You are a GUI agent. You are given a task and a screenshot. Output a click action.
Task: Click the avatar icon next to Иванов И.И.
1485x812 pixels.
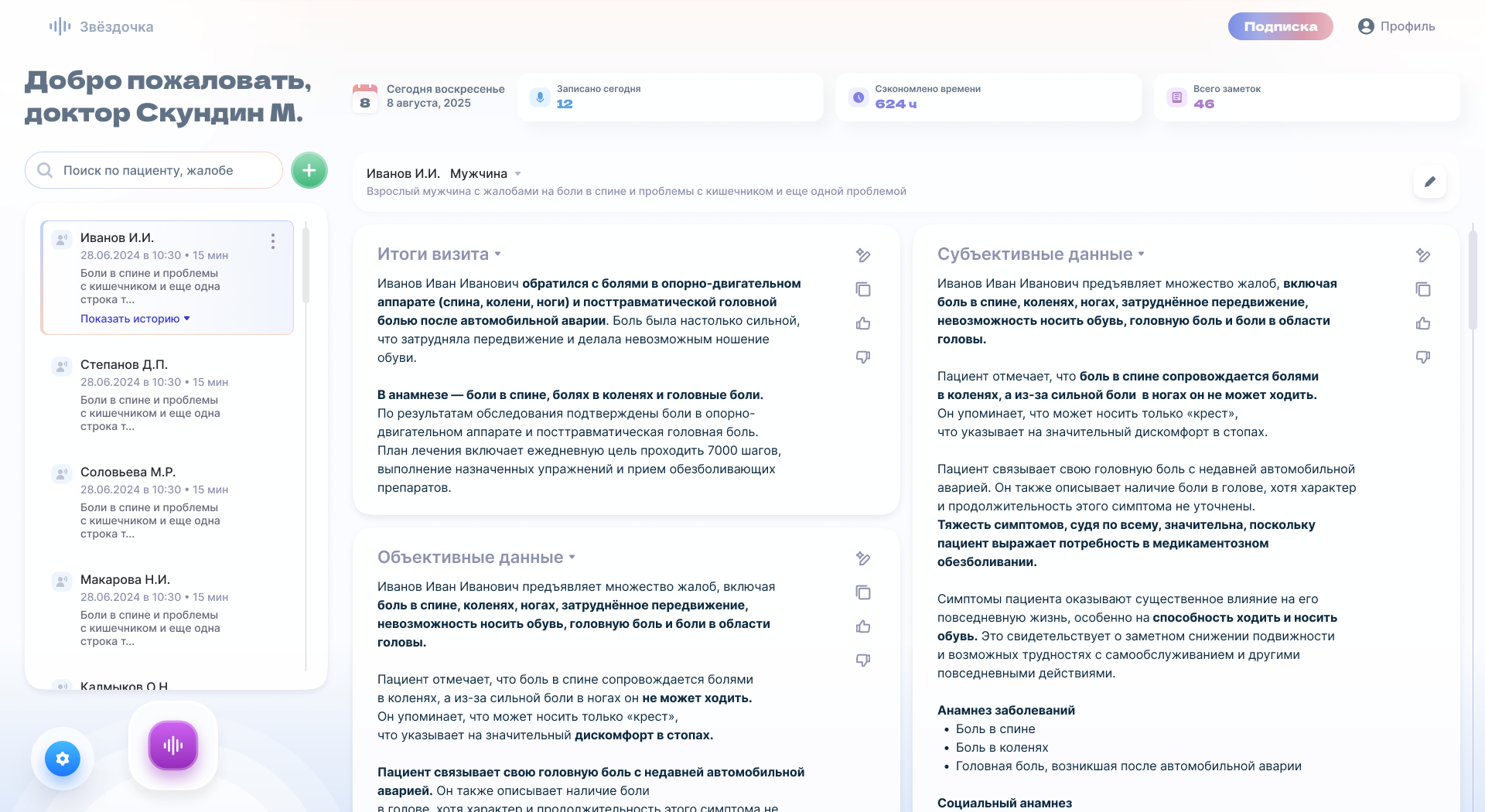[61, 239]
